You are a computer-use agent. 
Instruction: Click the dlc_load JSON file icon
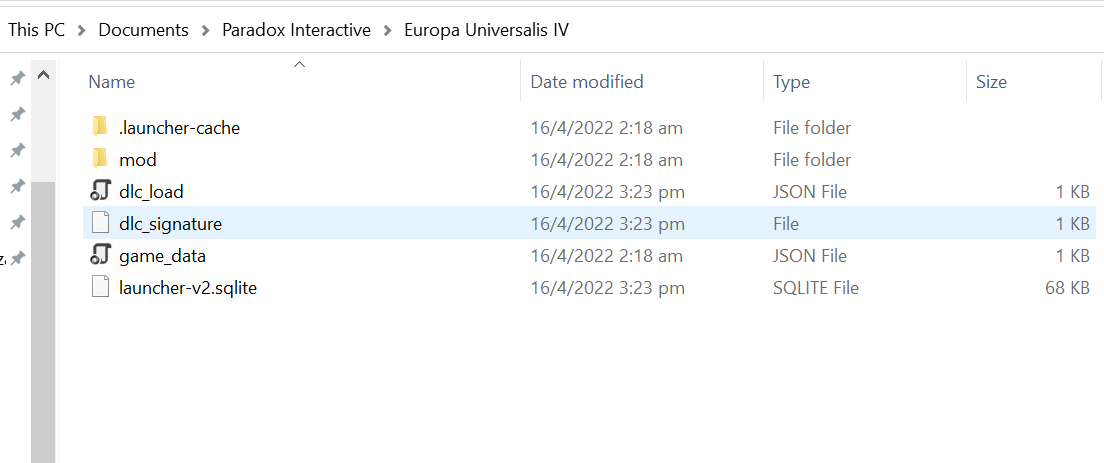(101, 191)
